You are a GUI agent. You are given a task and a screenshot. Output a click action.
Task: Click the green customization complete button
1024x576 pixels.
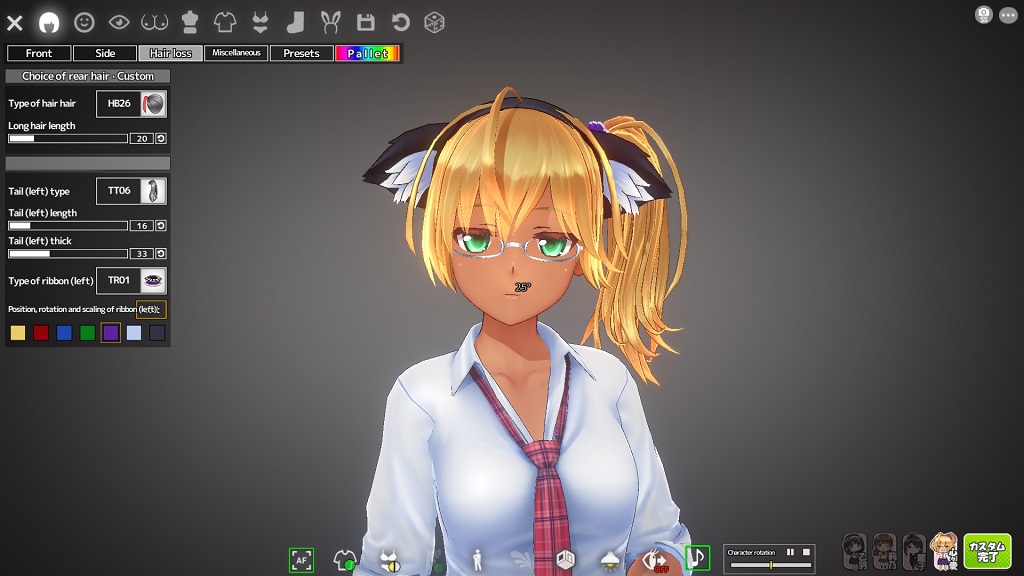point(987,551)
